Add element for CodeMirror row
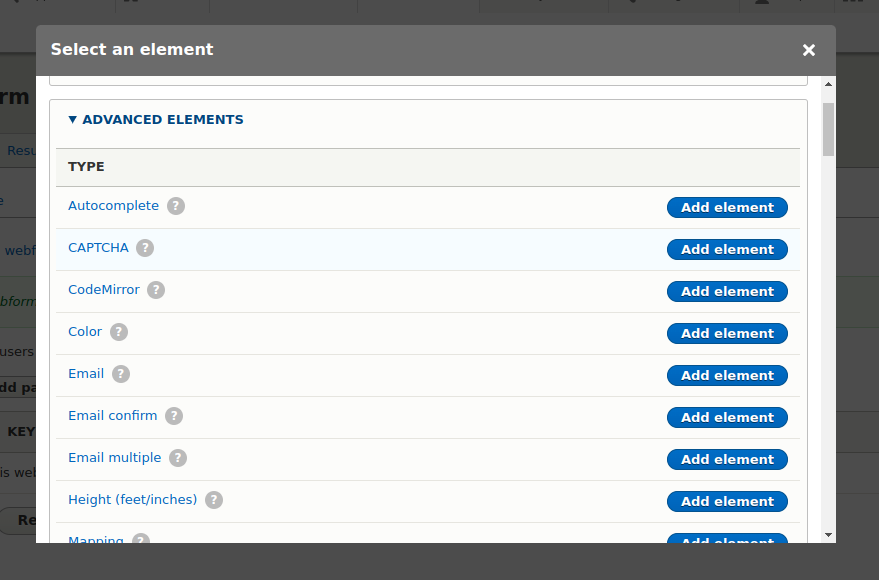The height and width of the screenshot is (580, 879). [727, 291]
